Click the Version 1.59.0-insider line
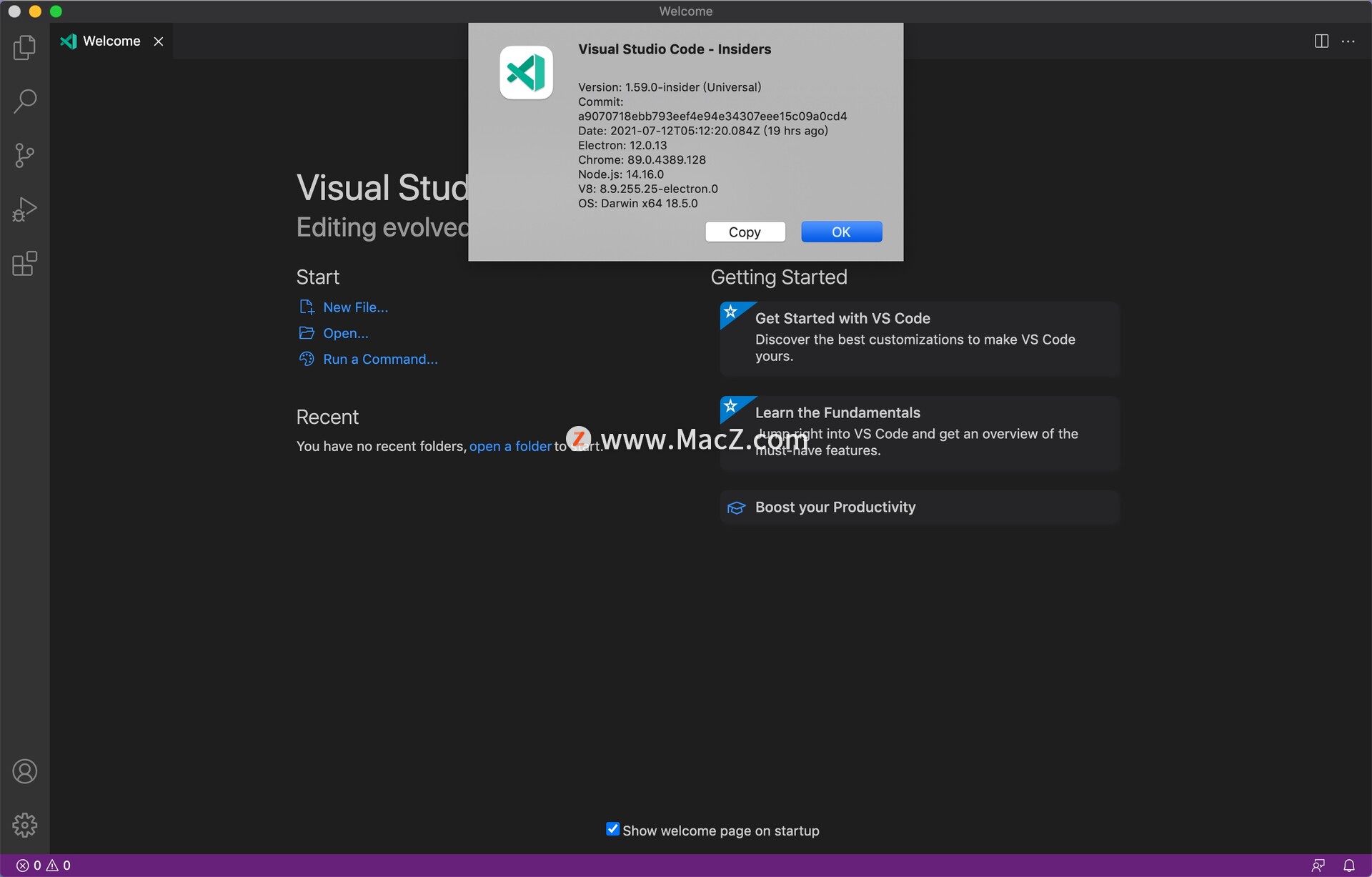This screenshot has width=1372, height=877. pos(670,87)
